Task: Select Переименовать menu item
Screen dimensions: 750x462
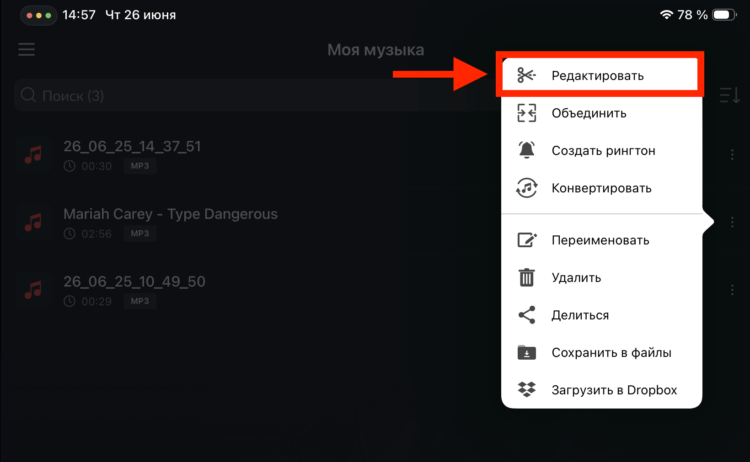Action: tap(602, 240)
